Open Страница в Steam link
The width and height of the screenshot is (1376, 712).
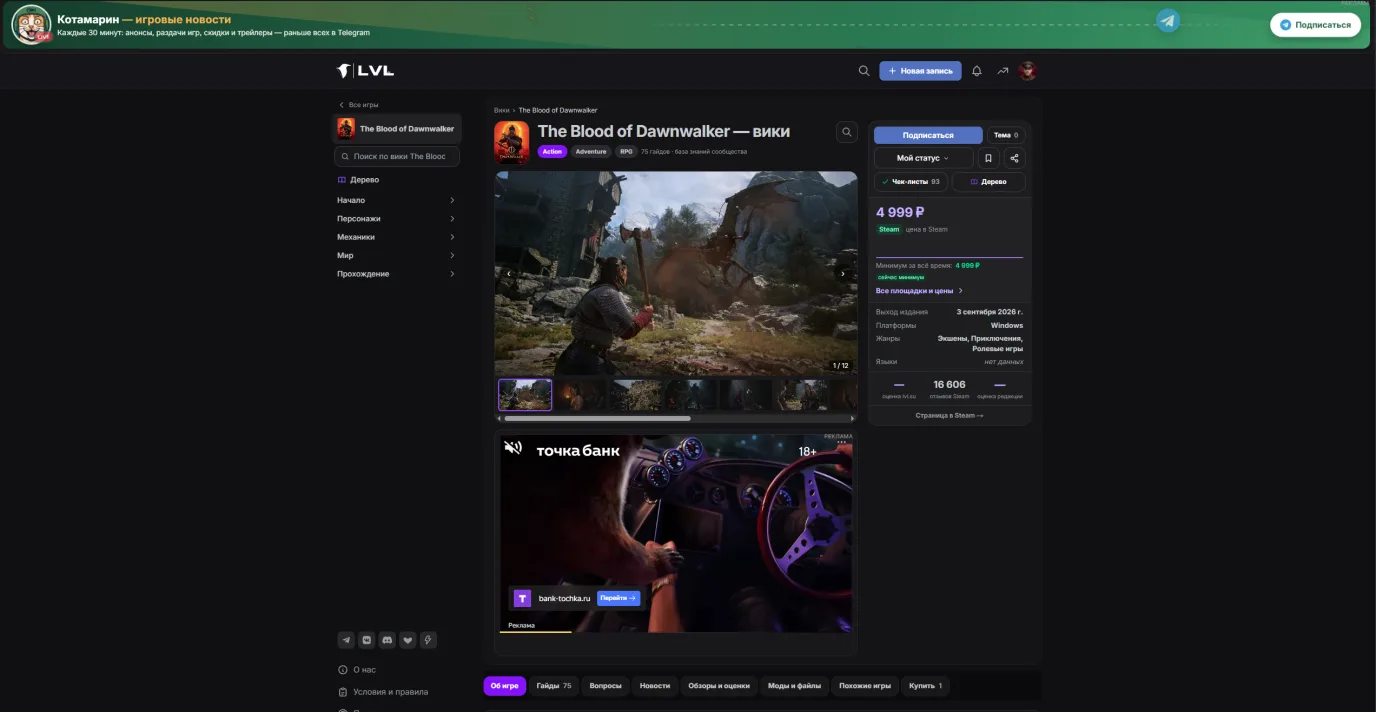click(949, 415)
